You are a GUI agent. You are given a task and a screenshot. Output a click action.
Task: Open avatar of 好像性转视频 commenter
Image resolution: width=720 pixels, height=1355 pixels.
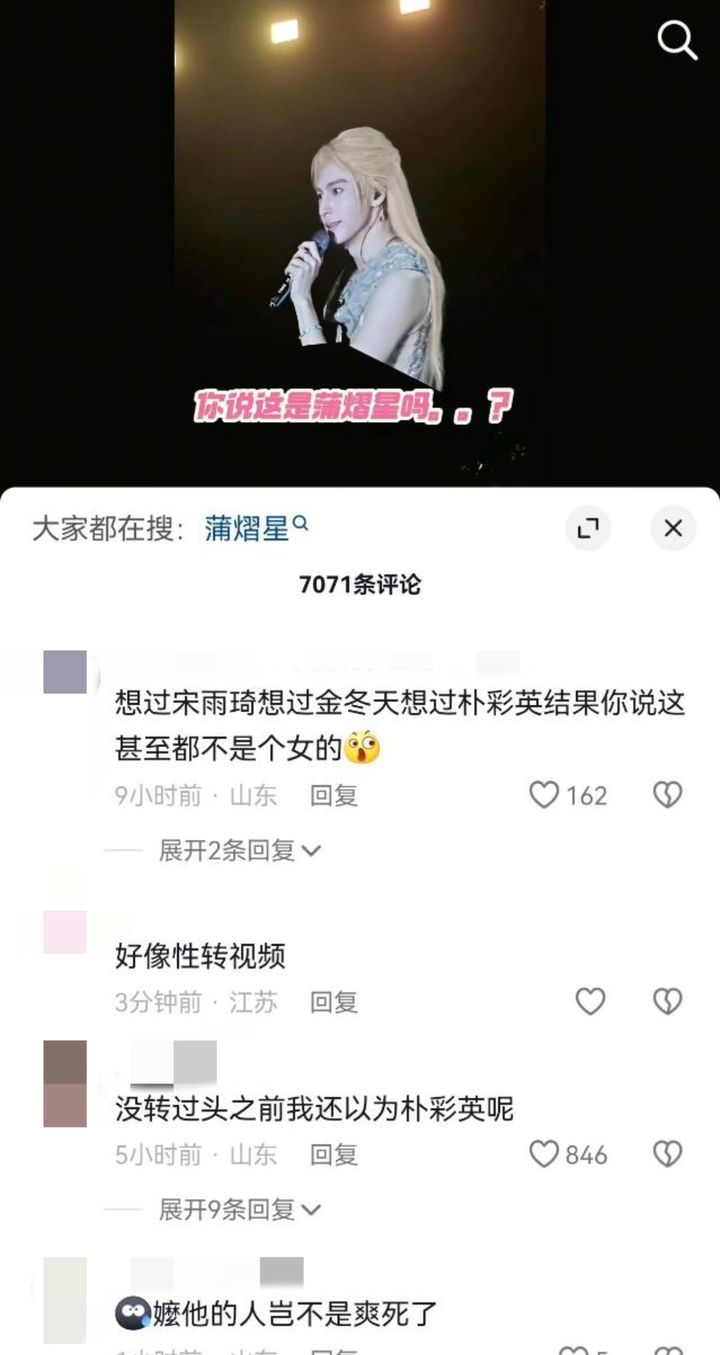[x=65, y=932]
